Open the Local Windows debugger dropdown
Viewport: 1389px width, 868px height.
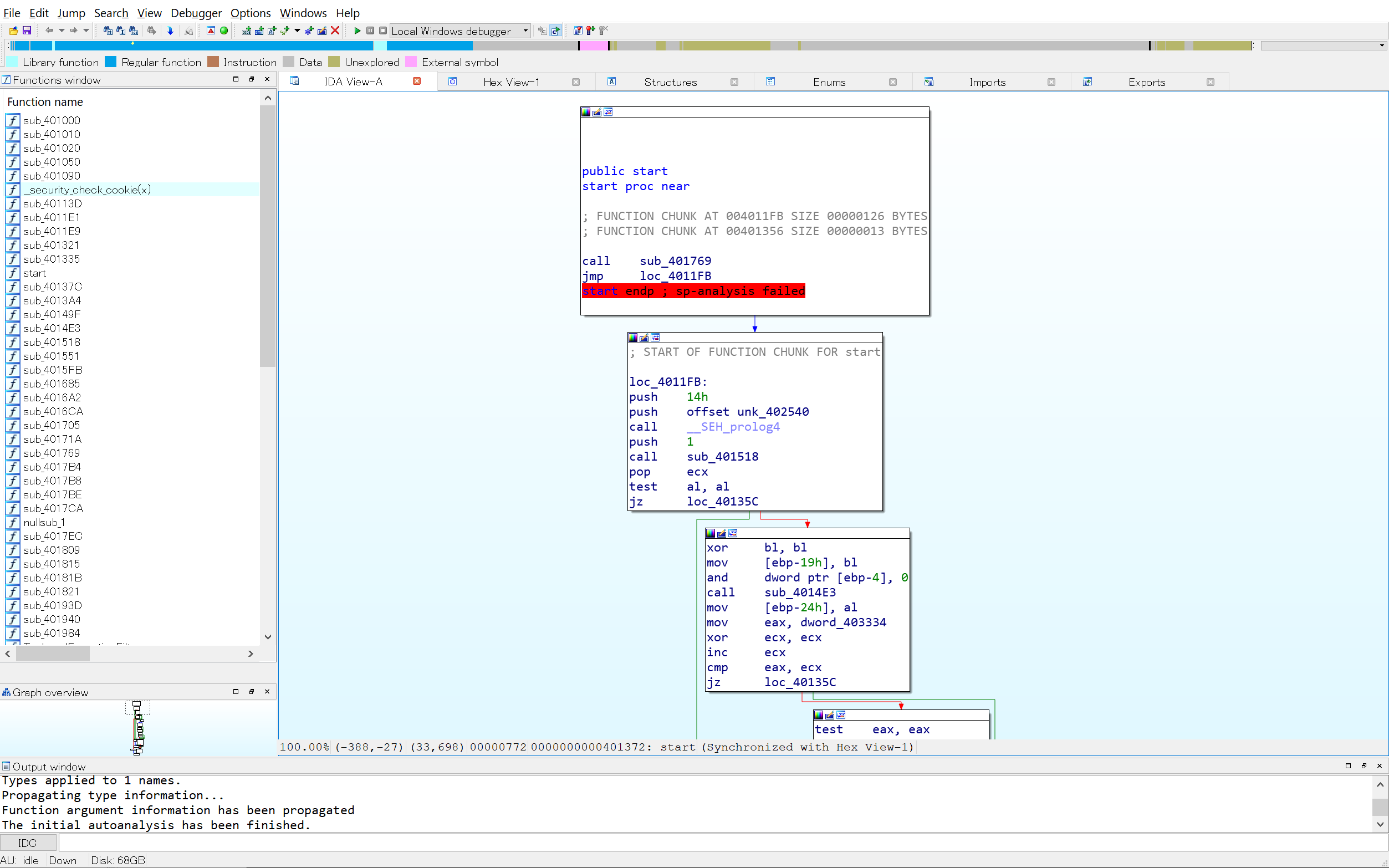(524, 31)
